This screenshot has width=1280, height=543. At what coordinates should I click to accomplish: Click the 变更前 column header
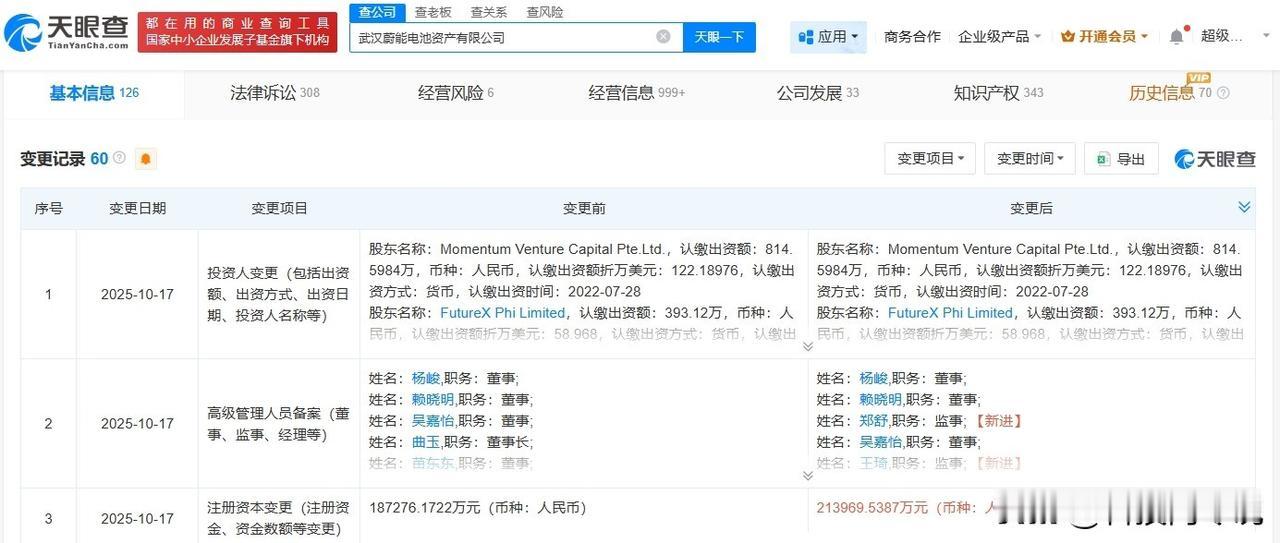click(x=584, y=208)
